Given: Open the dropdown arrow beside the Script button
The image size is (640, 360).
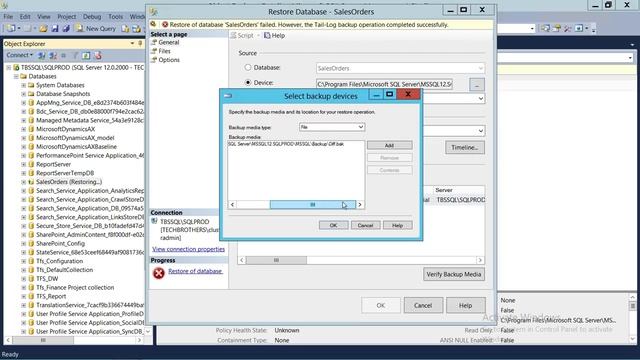Looking at the screenshot, I should [258, 36].
